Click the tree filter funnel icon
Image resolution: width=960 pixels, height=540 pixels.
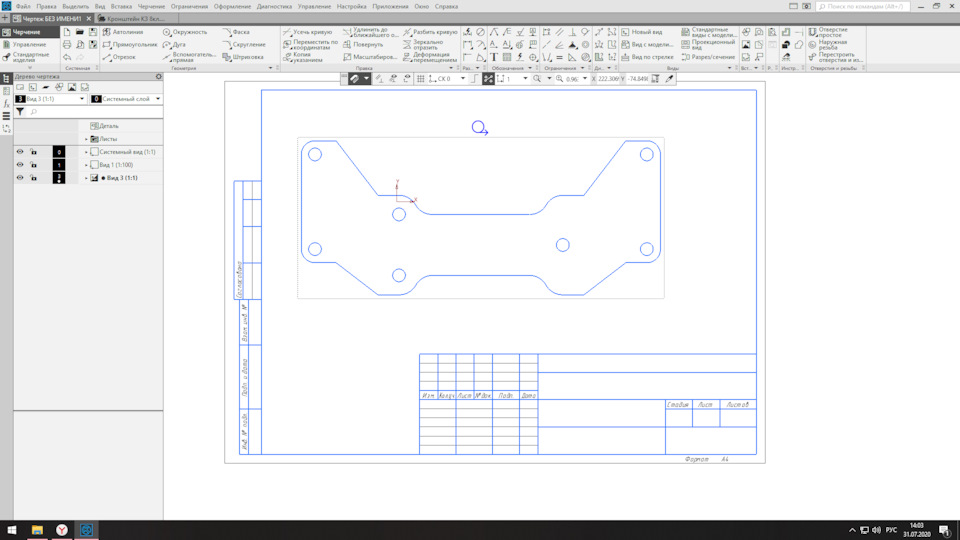[x=20, y=112]
